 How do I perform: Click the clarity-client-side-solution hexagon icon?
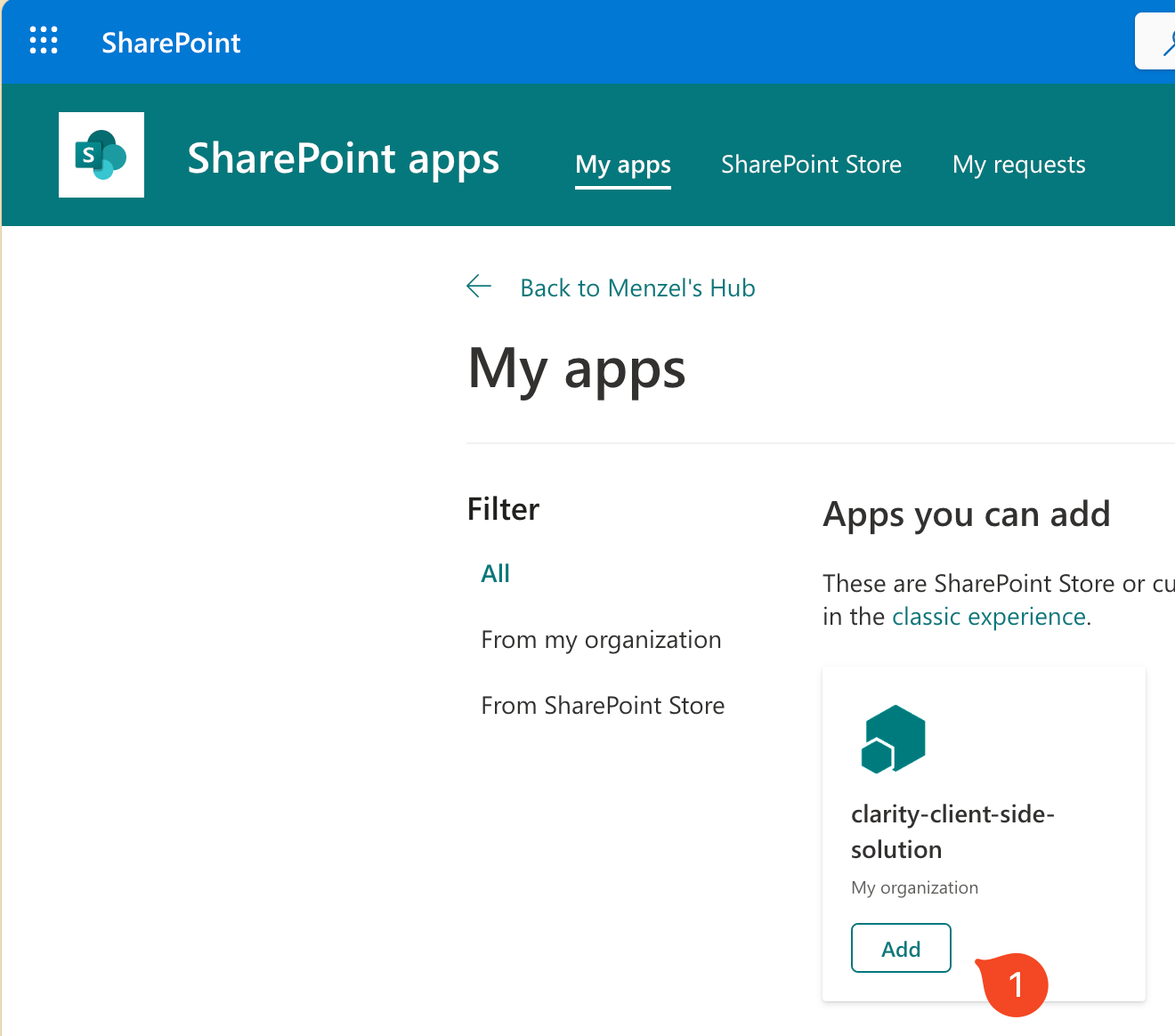pos(893,739)
